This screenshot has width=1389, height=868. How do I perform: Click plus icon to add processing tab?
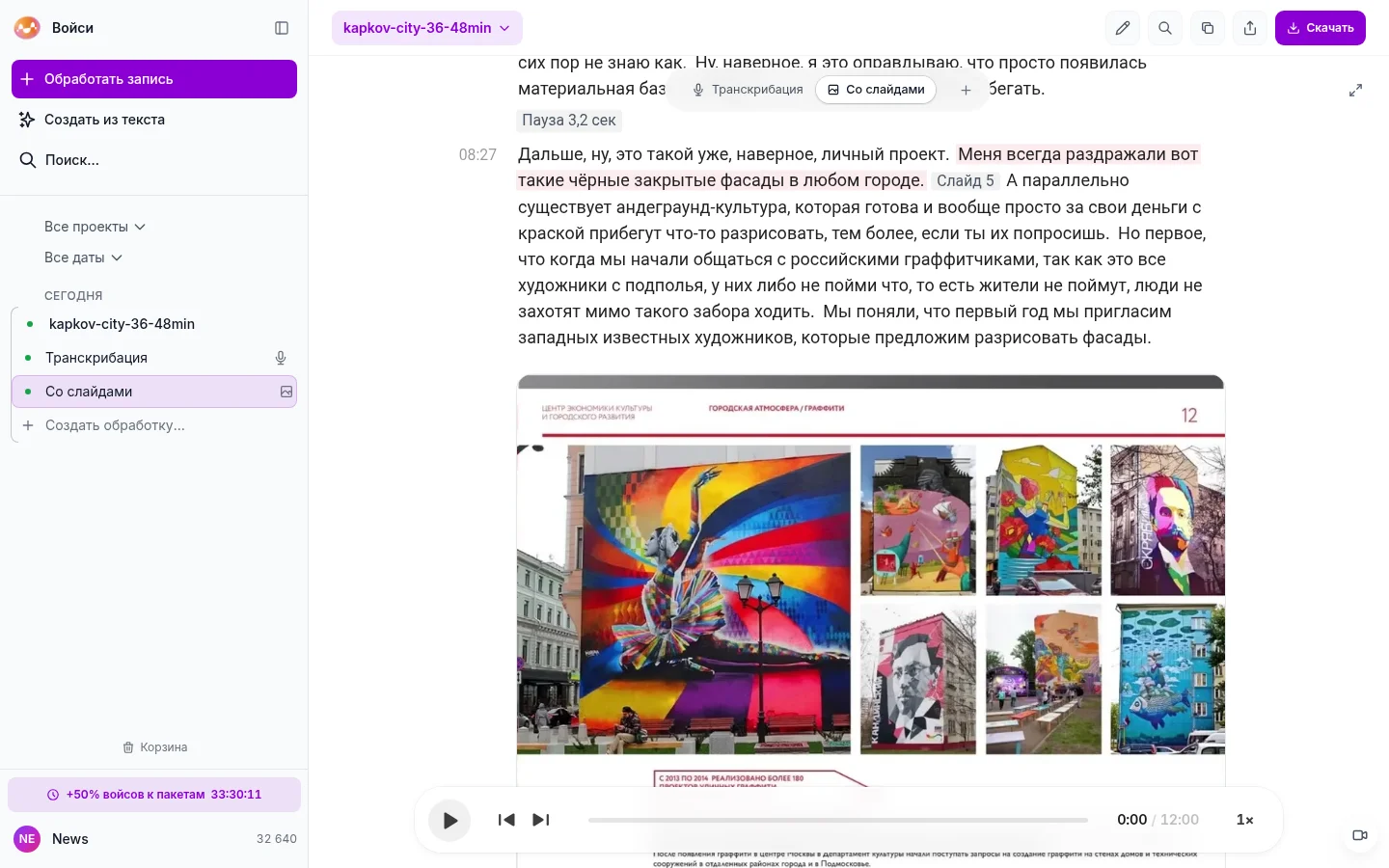(x=966, y=90)
